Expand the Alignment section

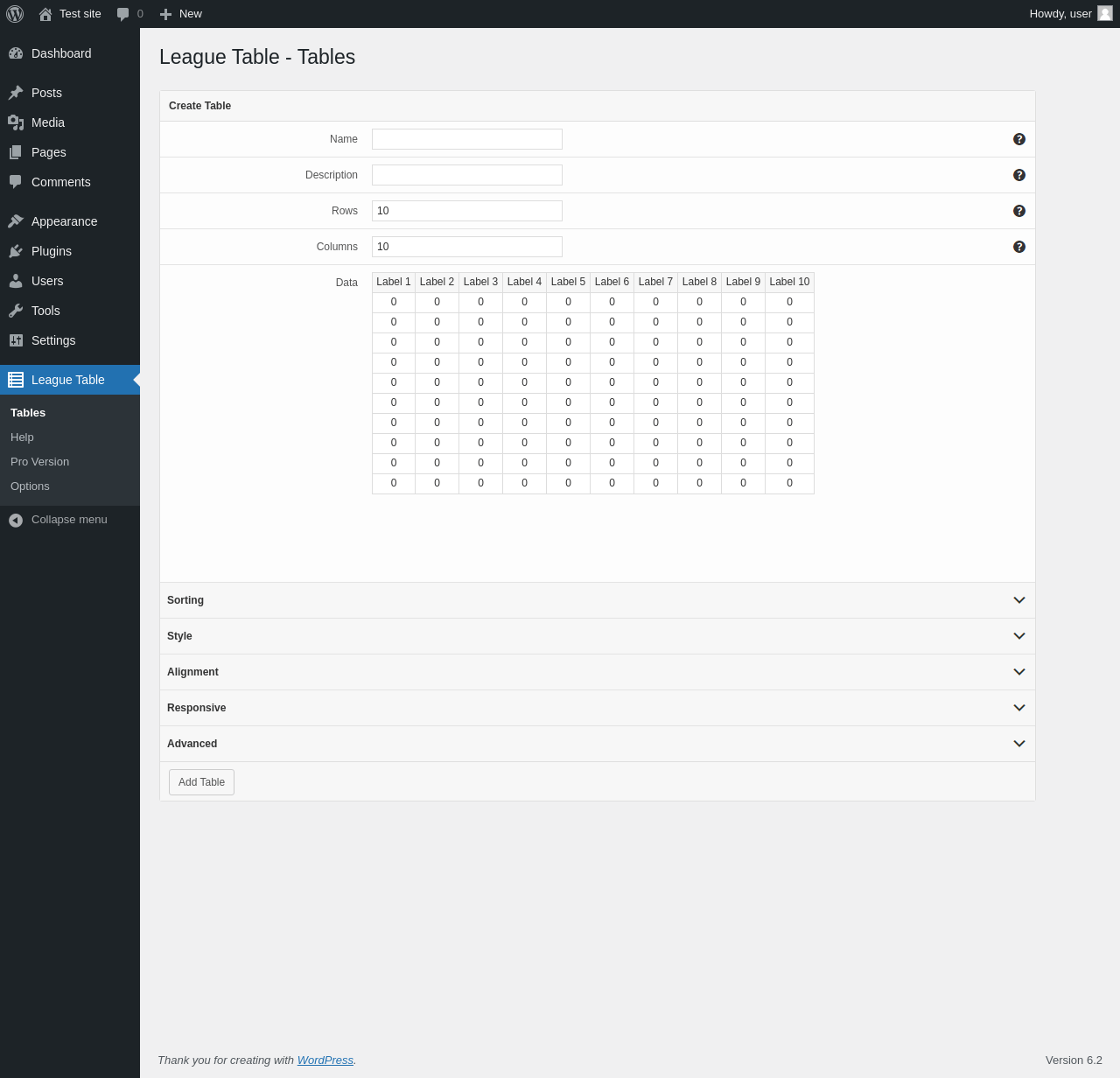point(598,672)
